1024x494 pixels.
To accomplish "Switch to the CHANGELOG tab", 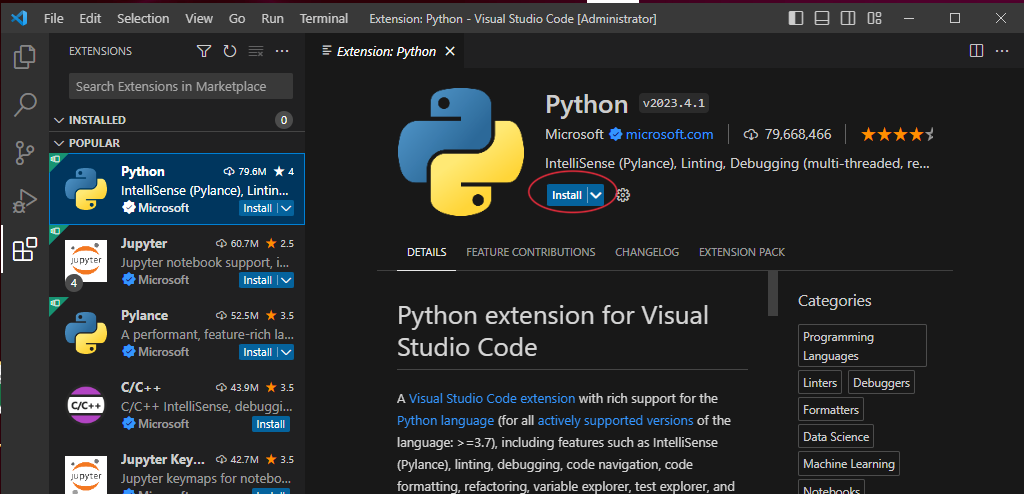I will point(647,252).
